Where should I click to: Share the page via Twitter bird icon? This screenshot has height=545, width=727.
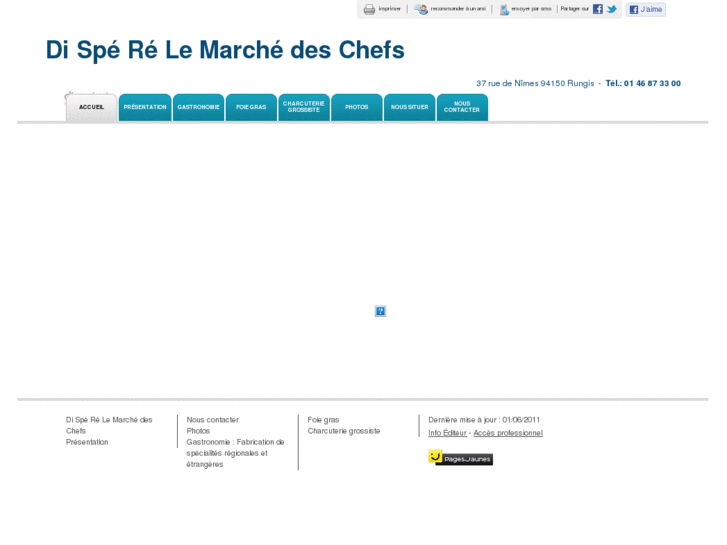coord(612,9)
